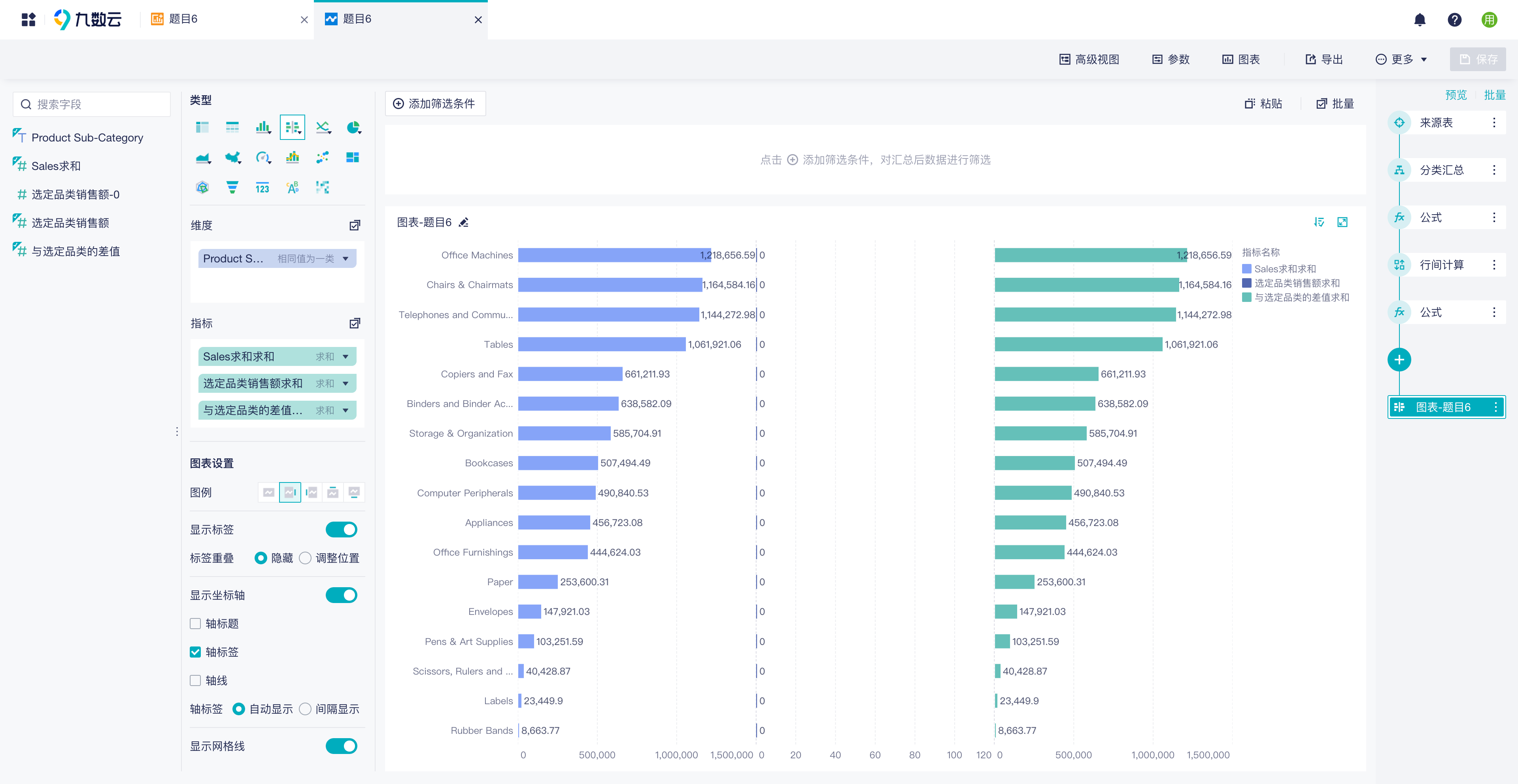Viewport: 1518px width, 784px height.
Task: Open the Product S... dimension dropdown
Action: [346, 258]
